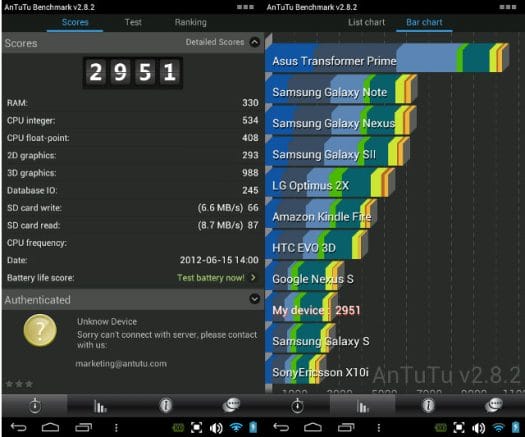
Task: Select the LG Optimus 2X bar
Action: [330, 183]
